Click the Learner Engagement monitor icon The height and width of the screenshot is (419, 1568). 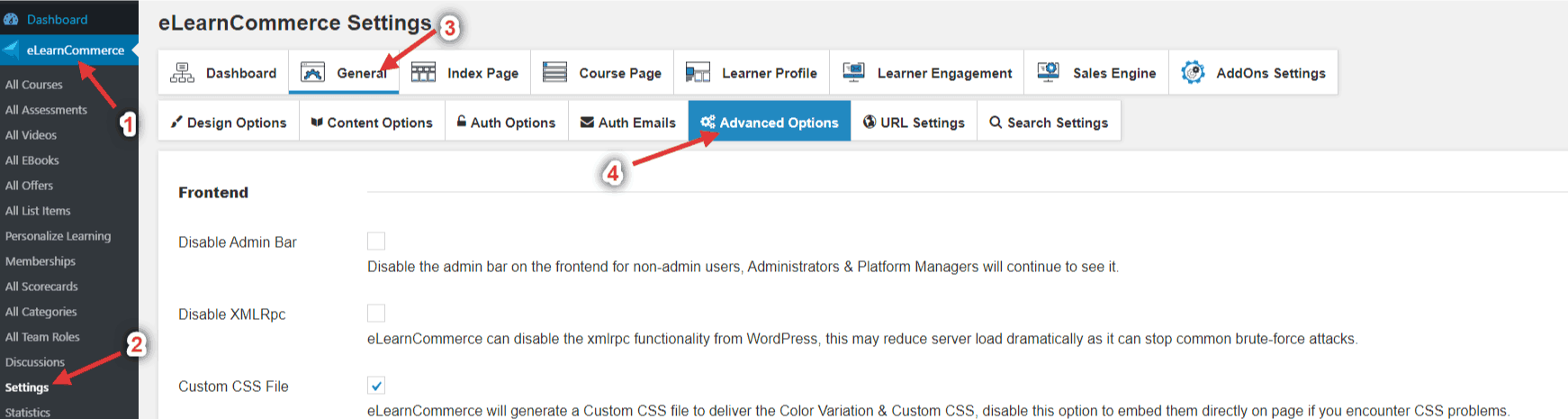tap(853, 72)
